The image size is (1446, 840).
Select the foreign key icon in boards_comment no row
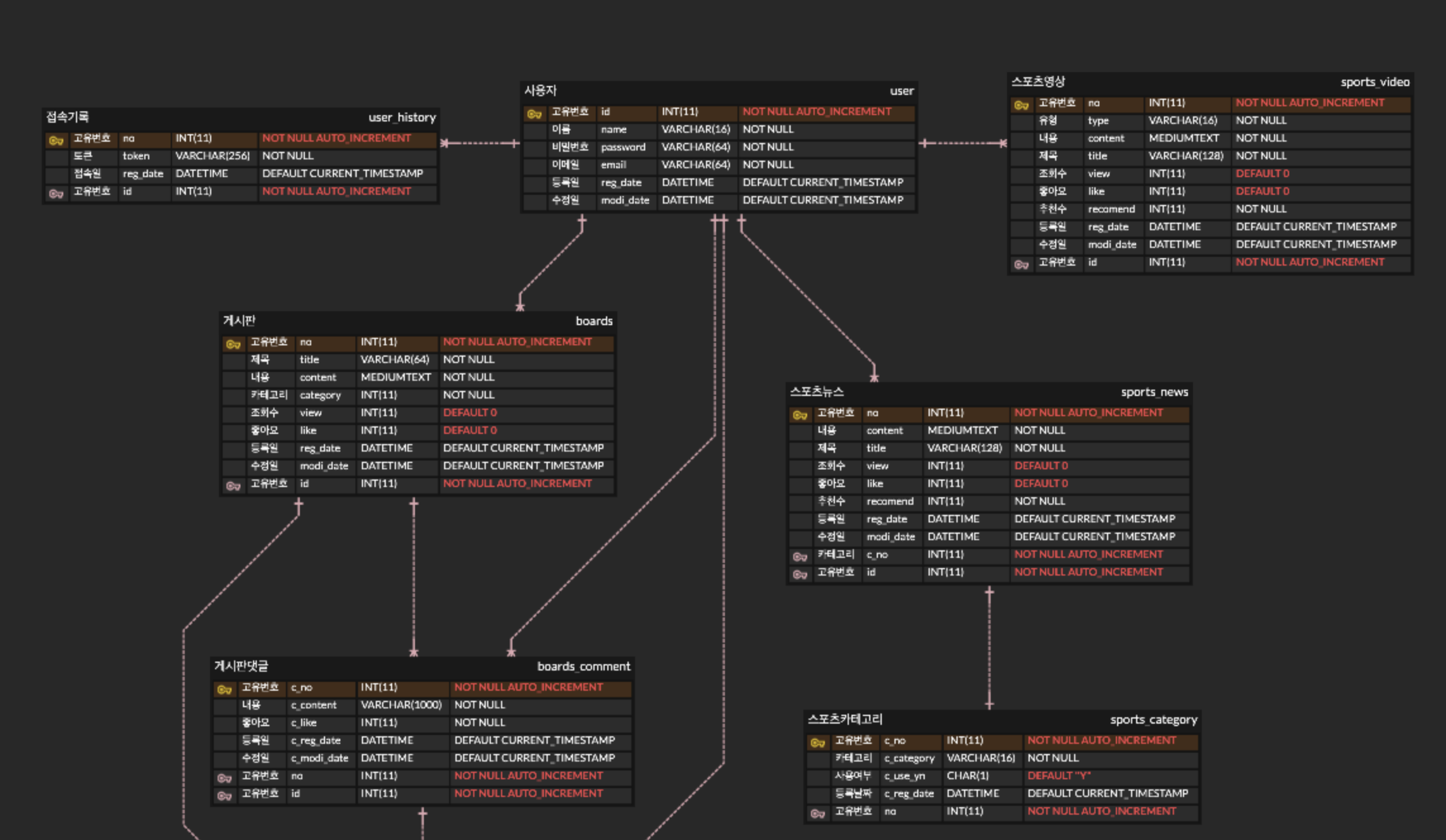pyautogui.click(x=224, y=777)
